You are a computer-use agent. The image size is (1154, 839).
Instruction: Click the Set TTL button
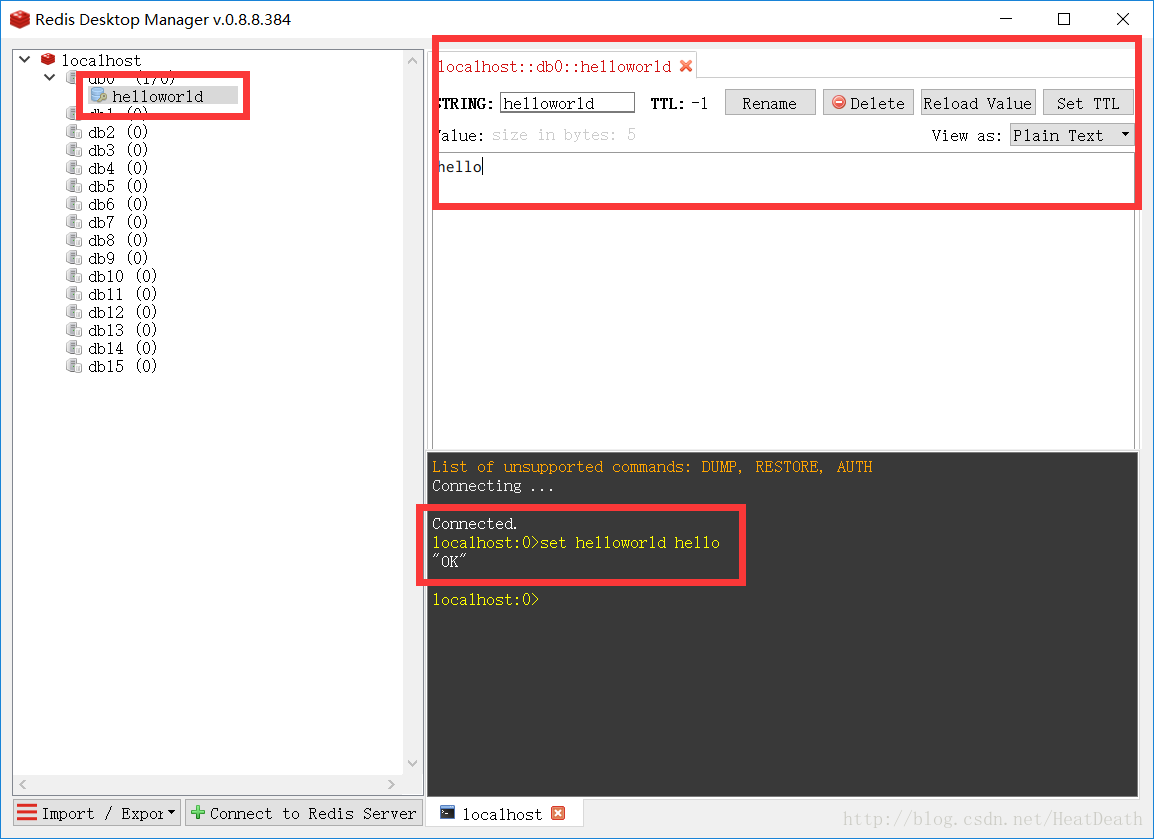point(1088,103)
